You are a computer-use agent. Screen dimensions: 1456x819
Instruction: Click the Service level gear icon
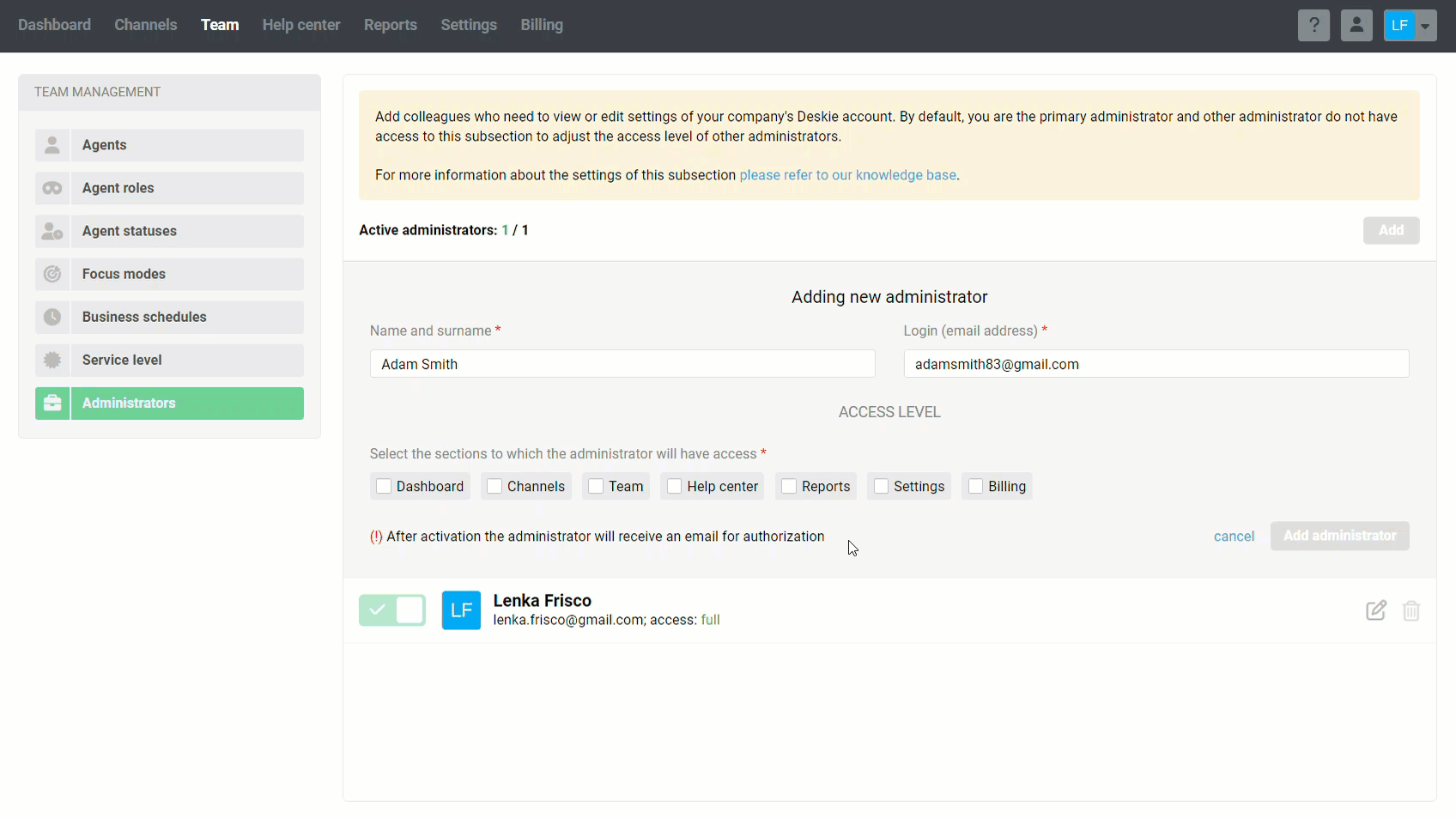pos(52,360)
